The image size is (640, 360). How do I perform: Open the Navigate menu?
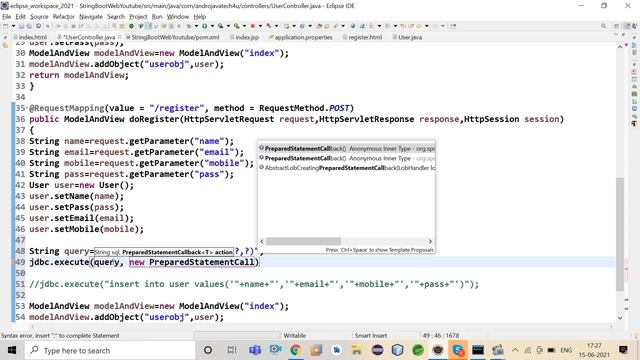91,17
